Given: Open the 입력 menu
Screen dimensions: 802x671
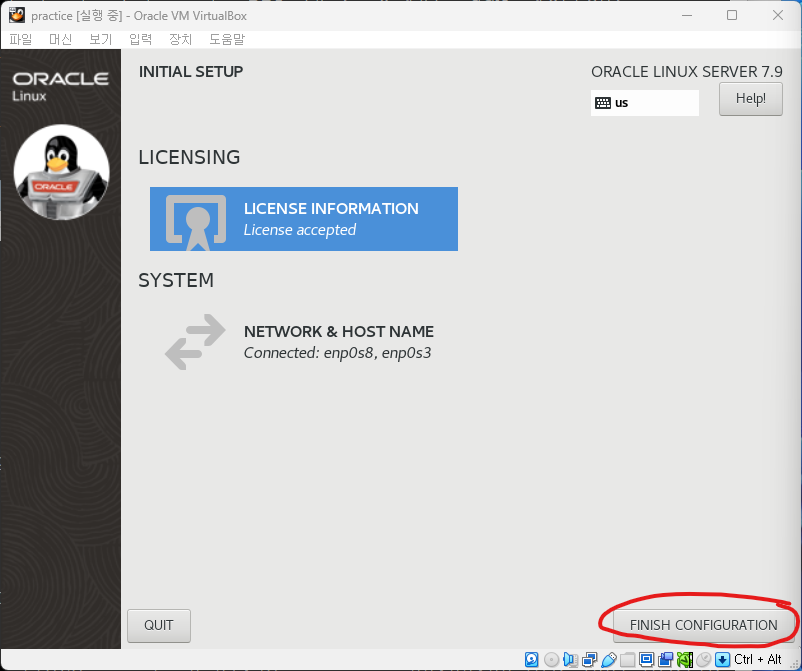Looking at the screenshot, I should point(140,39).
